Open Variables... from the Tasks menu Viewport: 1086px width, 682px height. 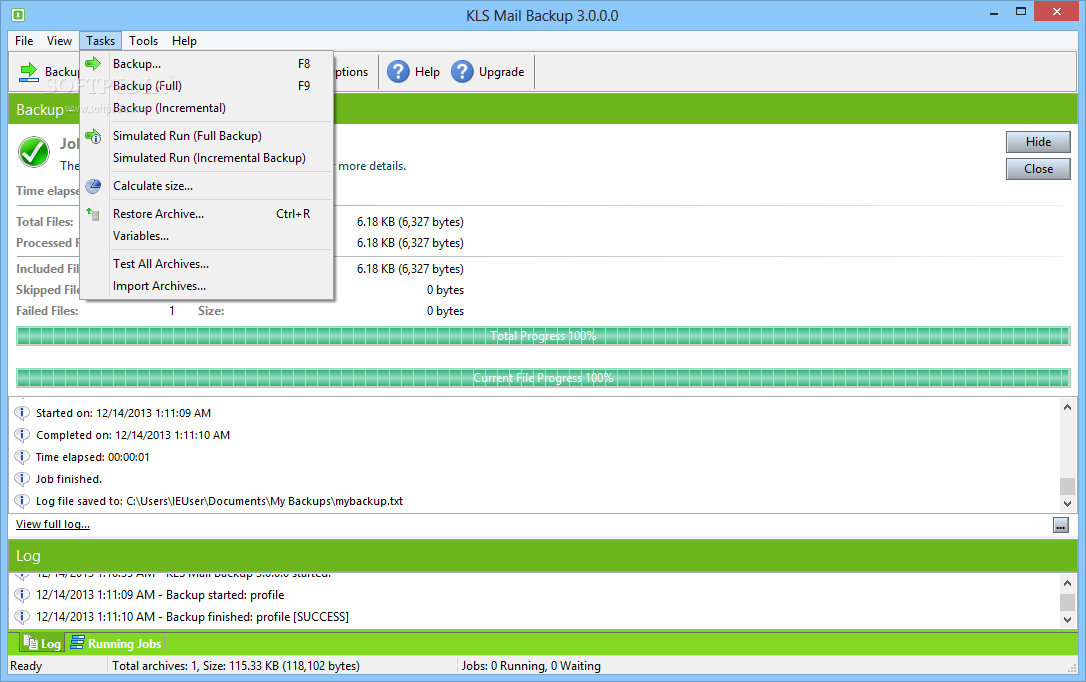(x=206, y=236)
